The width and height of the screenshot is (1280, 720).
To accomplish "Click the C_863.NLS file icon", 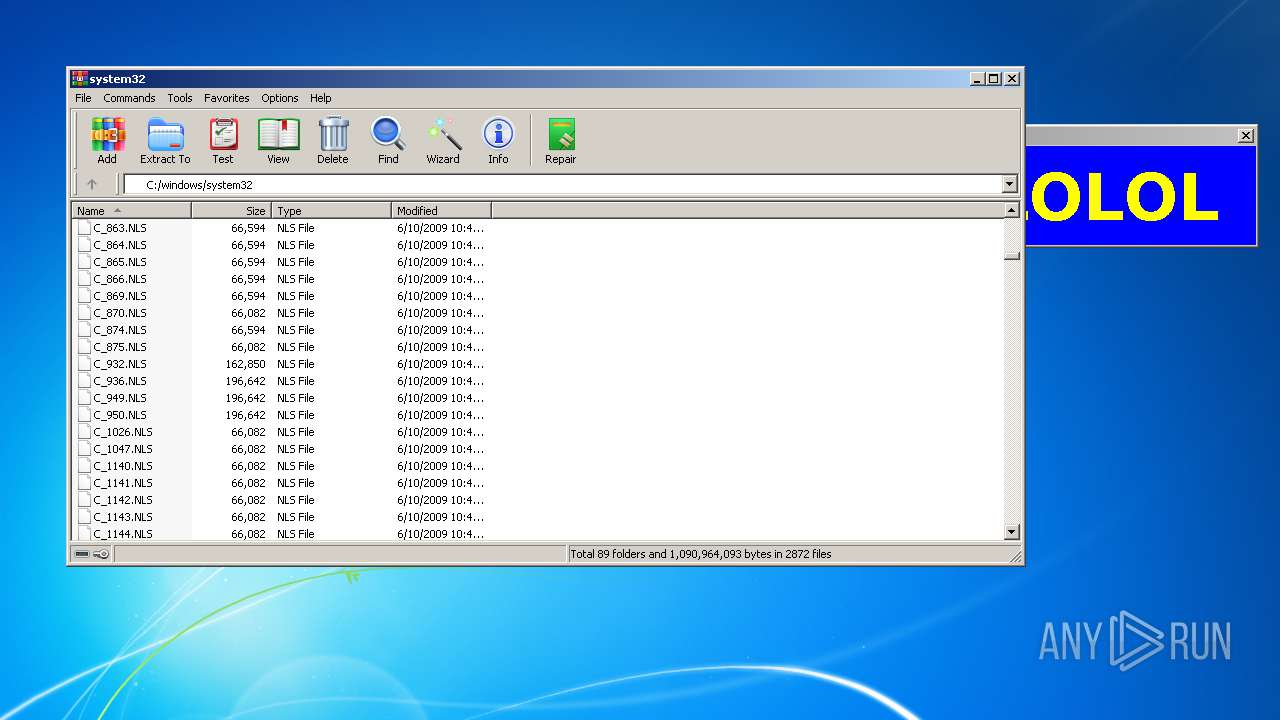I will [84, 228].
